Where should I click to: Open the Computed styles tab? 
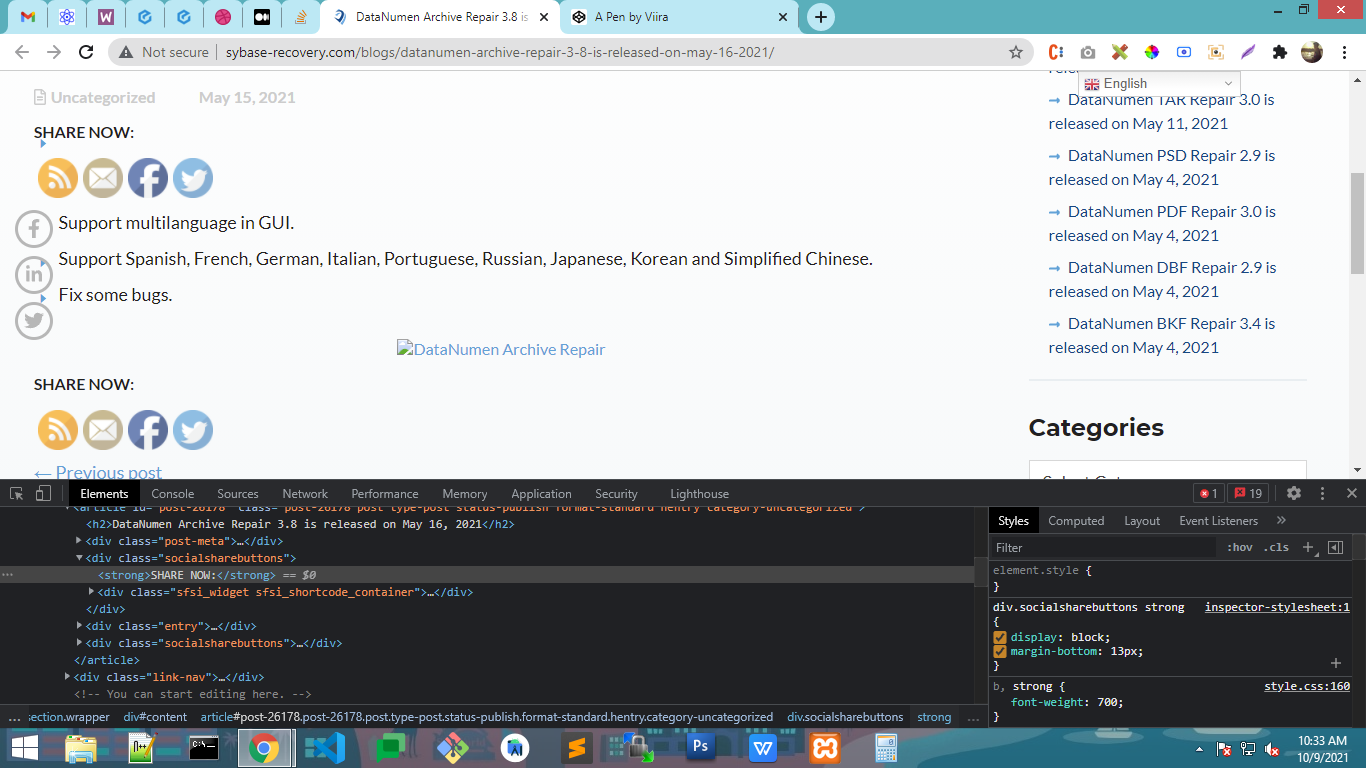(1076, 520)
